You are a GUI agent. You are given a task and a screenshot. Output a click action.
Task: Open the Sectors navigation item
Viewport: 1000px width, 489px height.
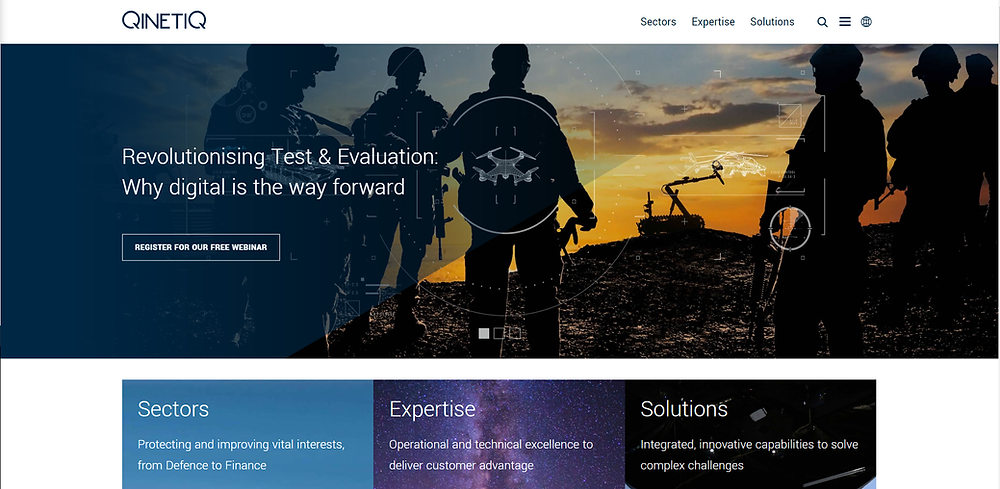tap(658, 22)
